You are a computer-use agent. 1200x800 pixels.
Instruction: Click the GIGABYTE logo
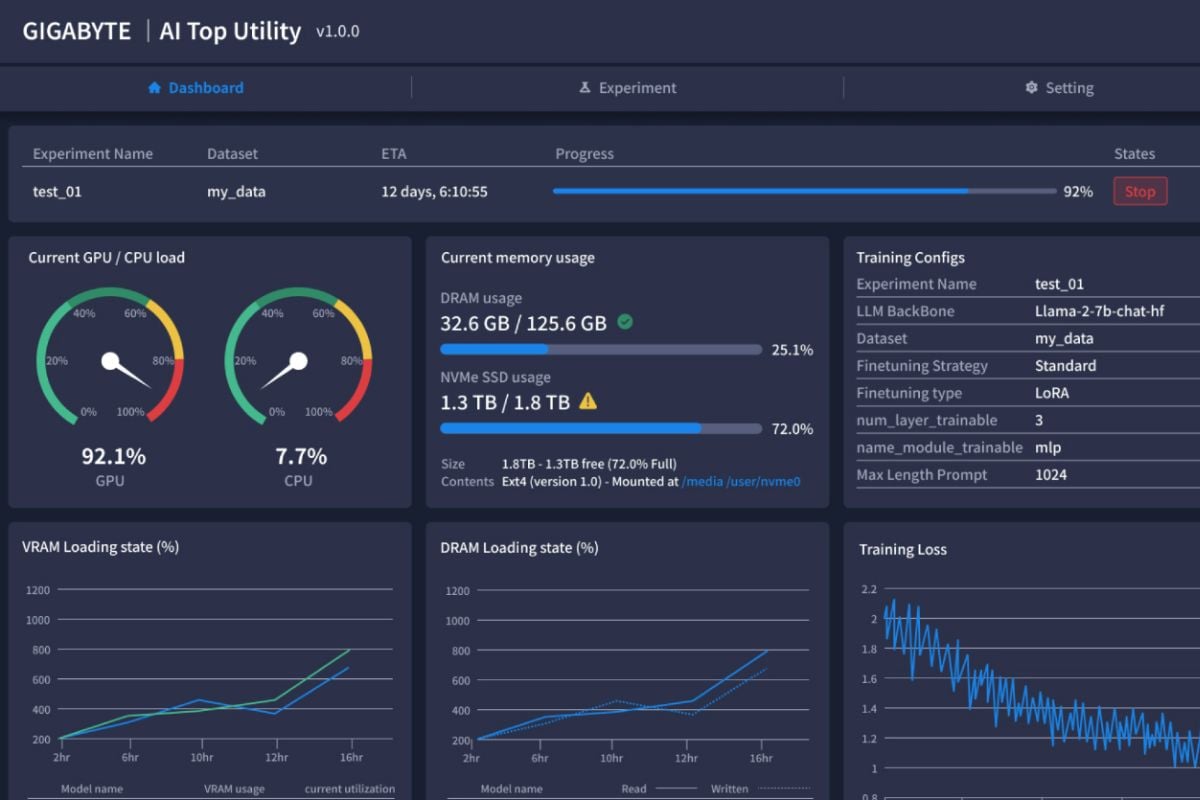click(77, 30)
